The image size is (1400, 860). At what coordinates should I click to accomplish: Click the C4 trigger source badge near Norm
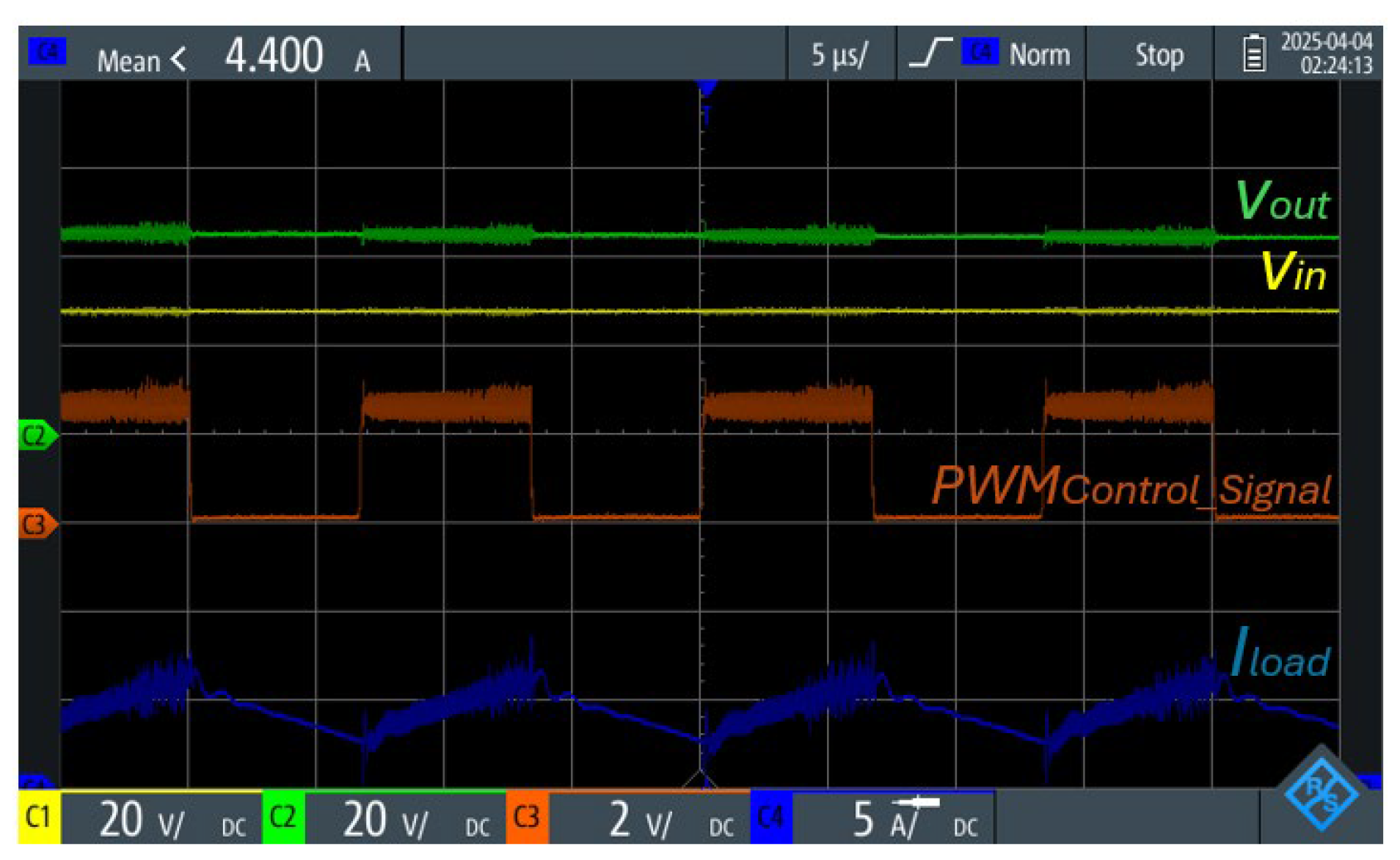(x=980, y=52)
